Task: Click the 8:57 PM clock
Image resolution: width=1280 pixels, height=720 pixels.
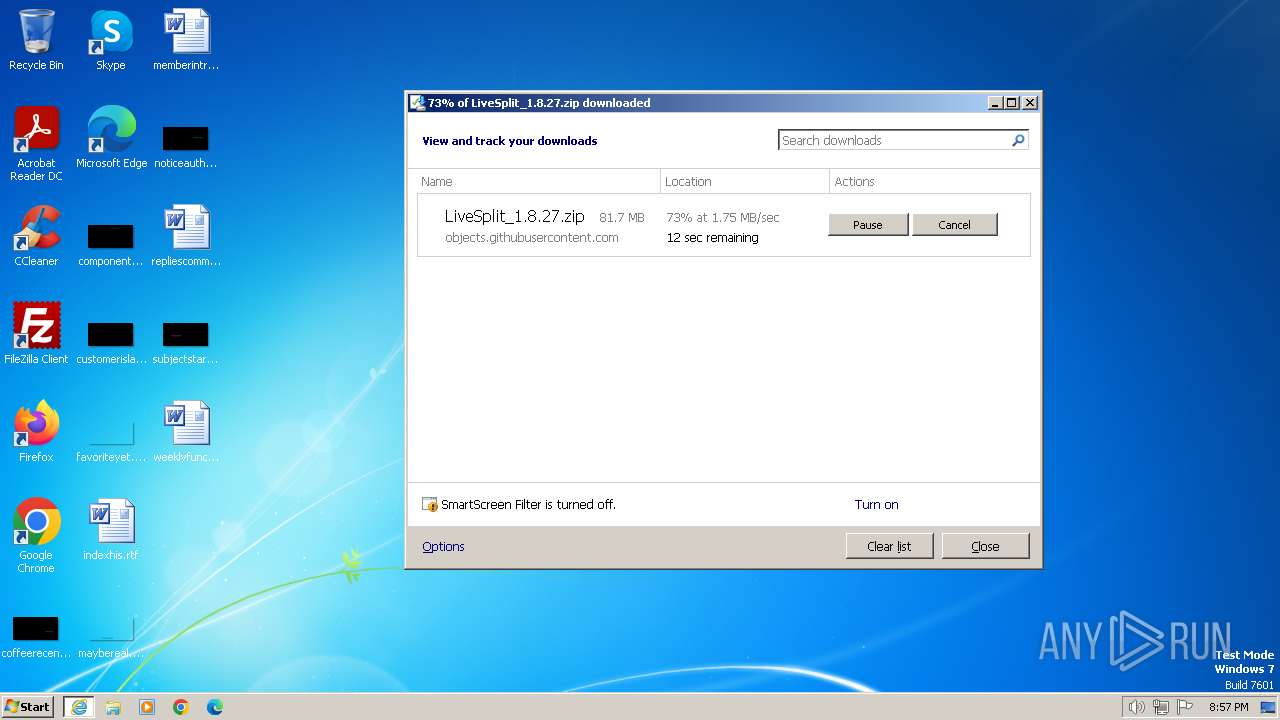Action: [x=1228, y=707]
